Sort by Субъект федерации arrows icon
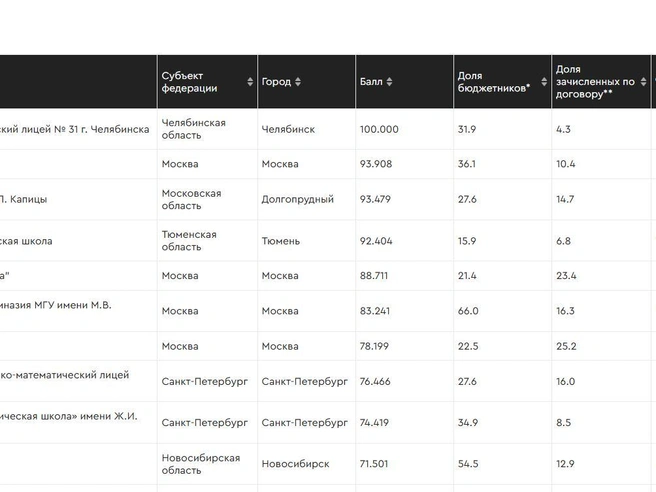The width and height of the screenshot is (656, 492). (250, 82)
